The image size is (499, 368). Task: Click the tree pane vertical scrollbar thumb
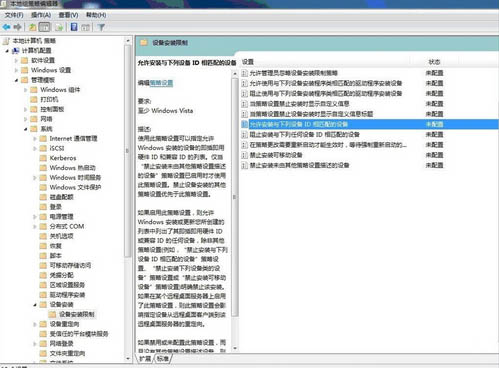coord(128,150)
